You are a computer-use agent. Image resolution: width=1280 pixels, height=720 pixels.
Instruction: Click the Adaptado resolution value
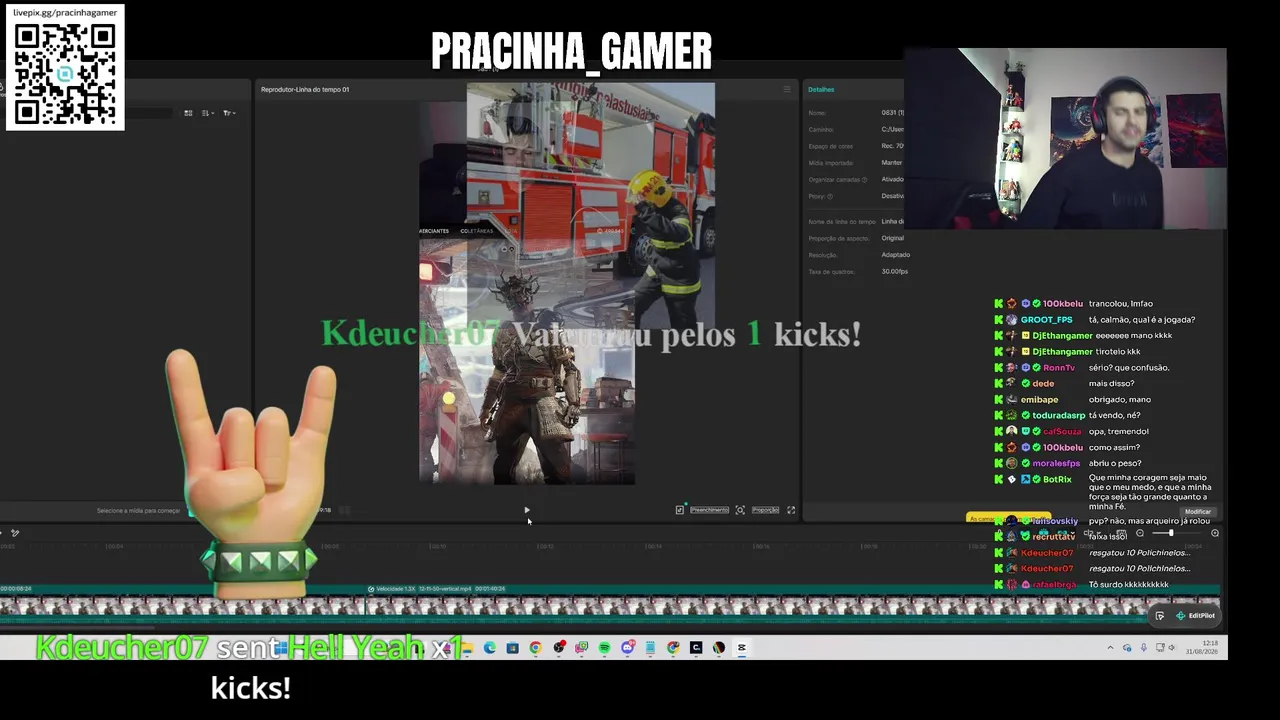pos(895,255)
